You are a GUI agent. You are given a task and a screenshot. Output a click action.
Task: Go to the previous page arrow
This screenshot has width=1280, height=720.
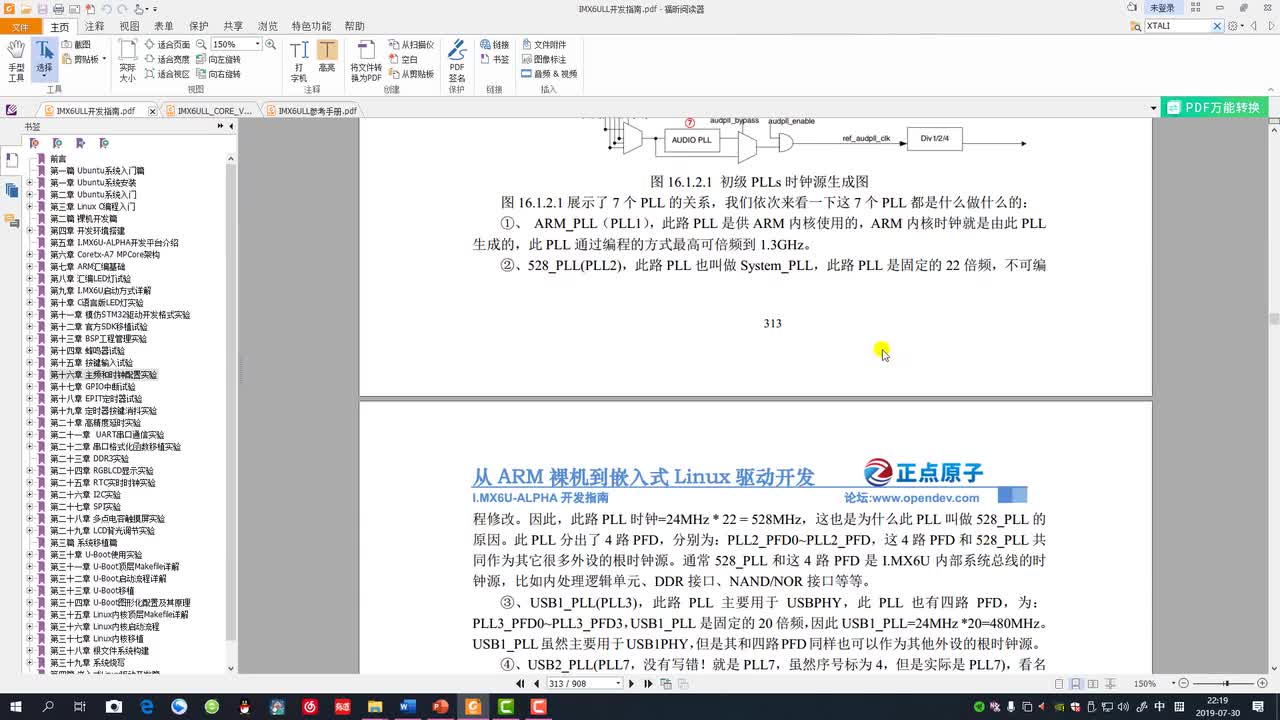pos(537,684)
